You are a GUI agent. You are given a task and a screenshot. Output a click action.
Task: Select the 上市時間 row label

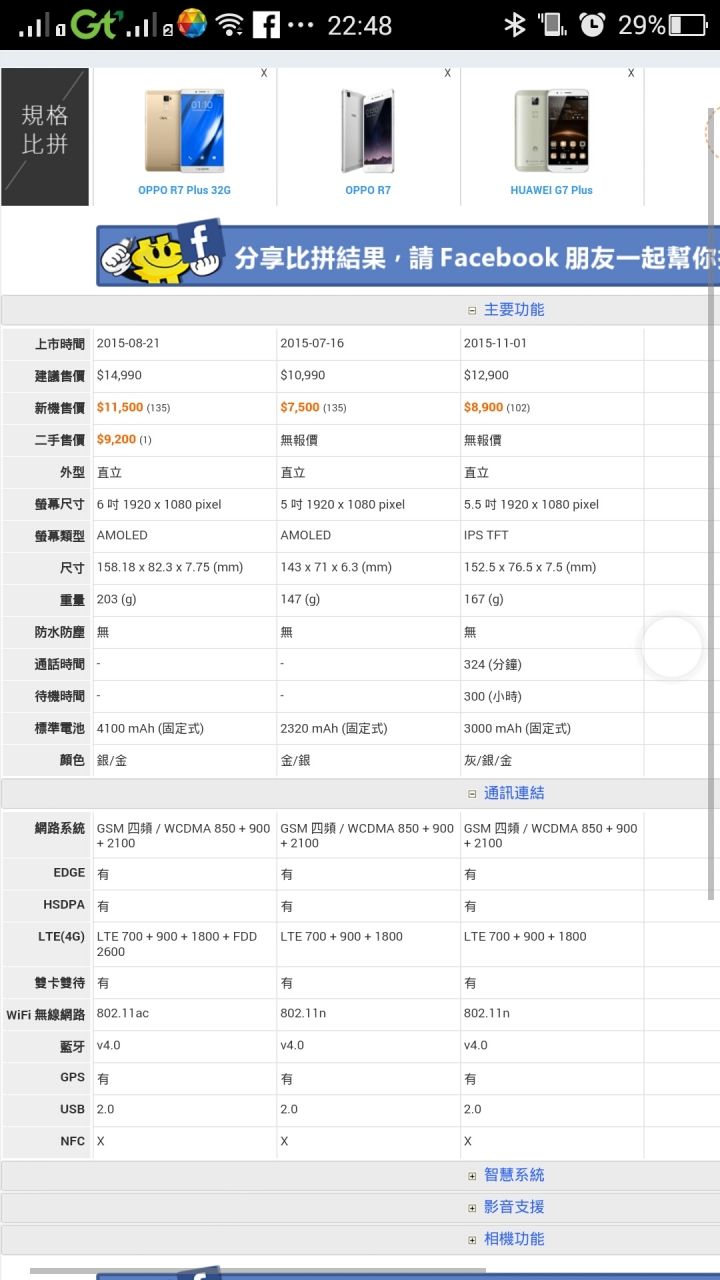point(60,343)
